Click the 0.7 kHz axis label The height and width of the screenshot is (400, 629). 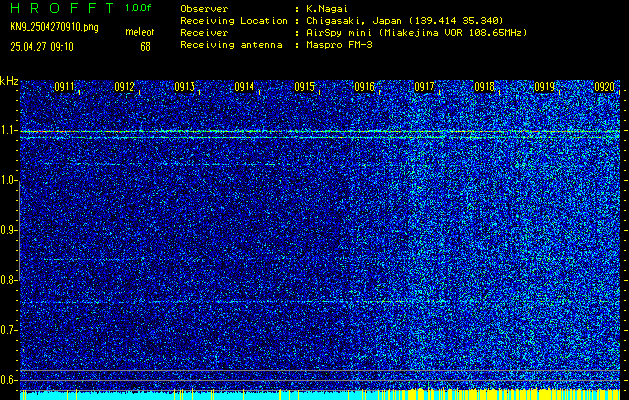(x=9, y=330)
